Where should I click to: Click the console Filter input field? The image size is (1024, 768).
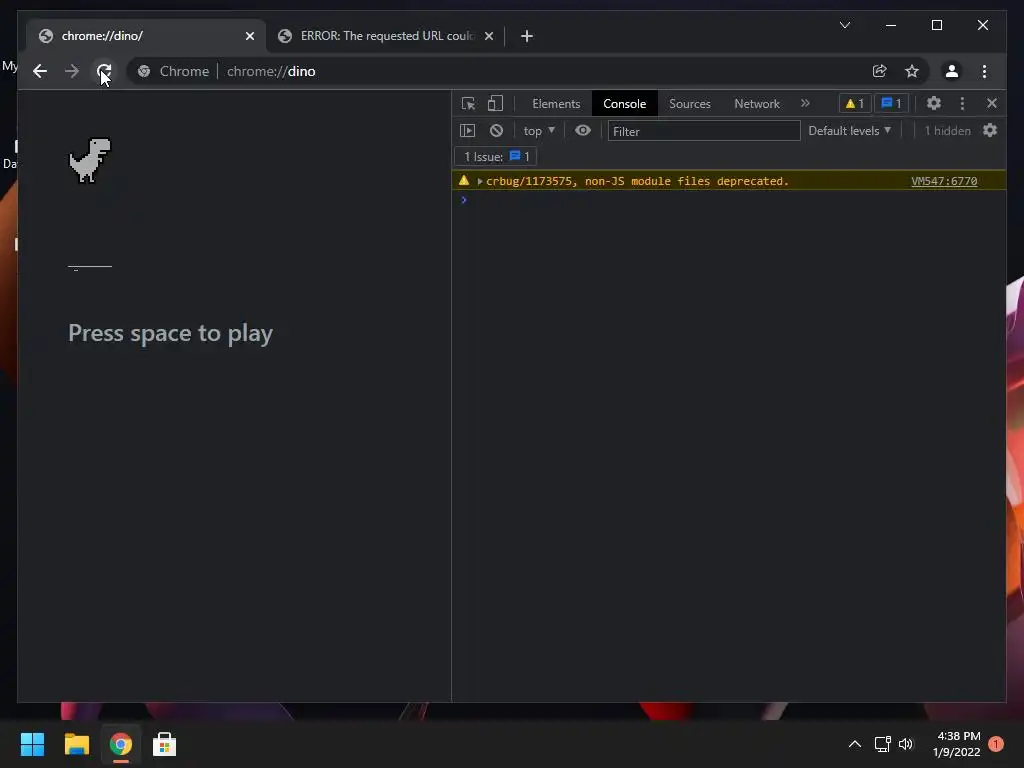[704, 131]
